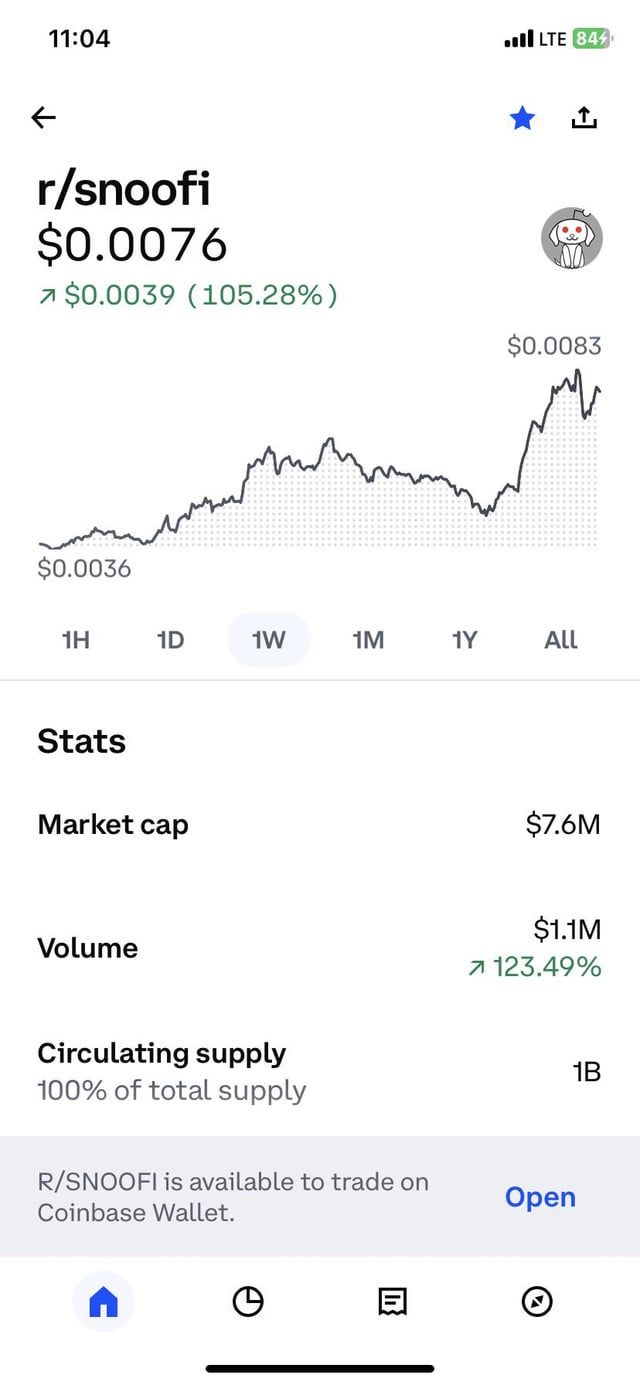Switch chart to 1Y range
This screenshot has width=640, height=1385.
[x=464, y=639]
